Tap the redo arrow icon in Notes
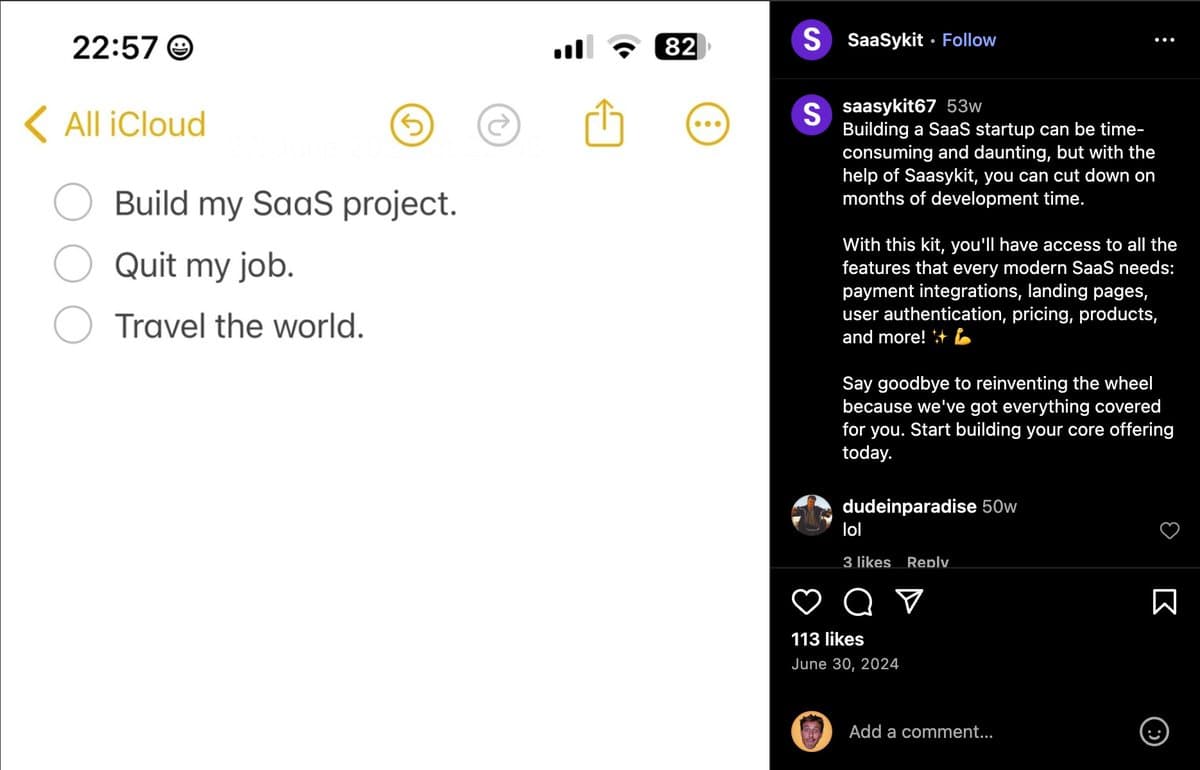This screenshot has height=770, width=1200. pos(498,125)
